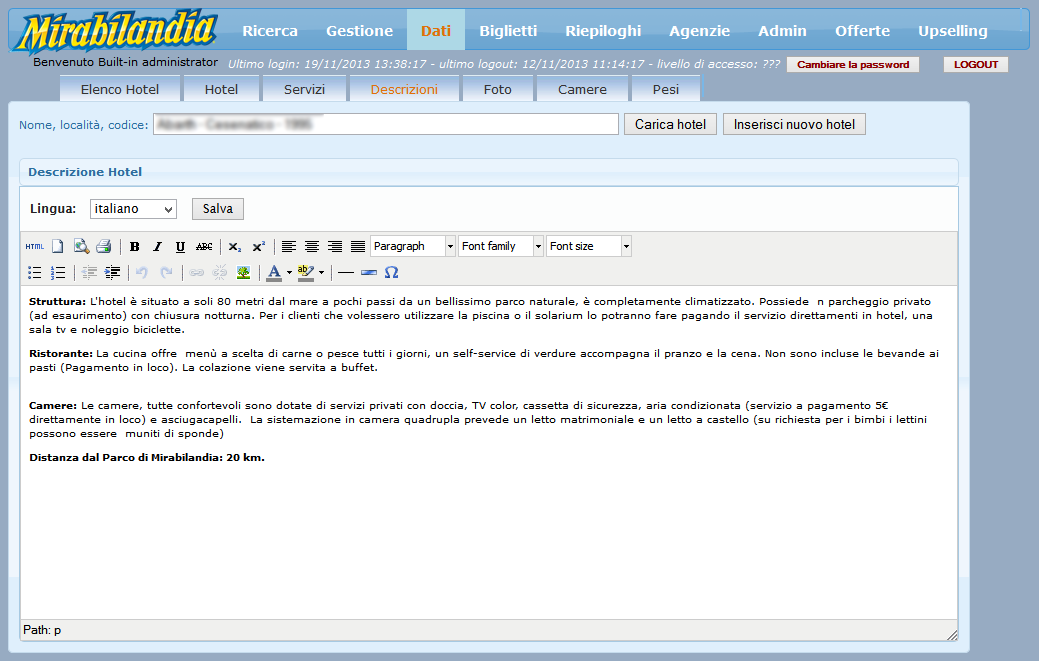
Task: Switch to the Pesi tab
Action: click(x=666, y=89)
